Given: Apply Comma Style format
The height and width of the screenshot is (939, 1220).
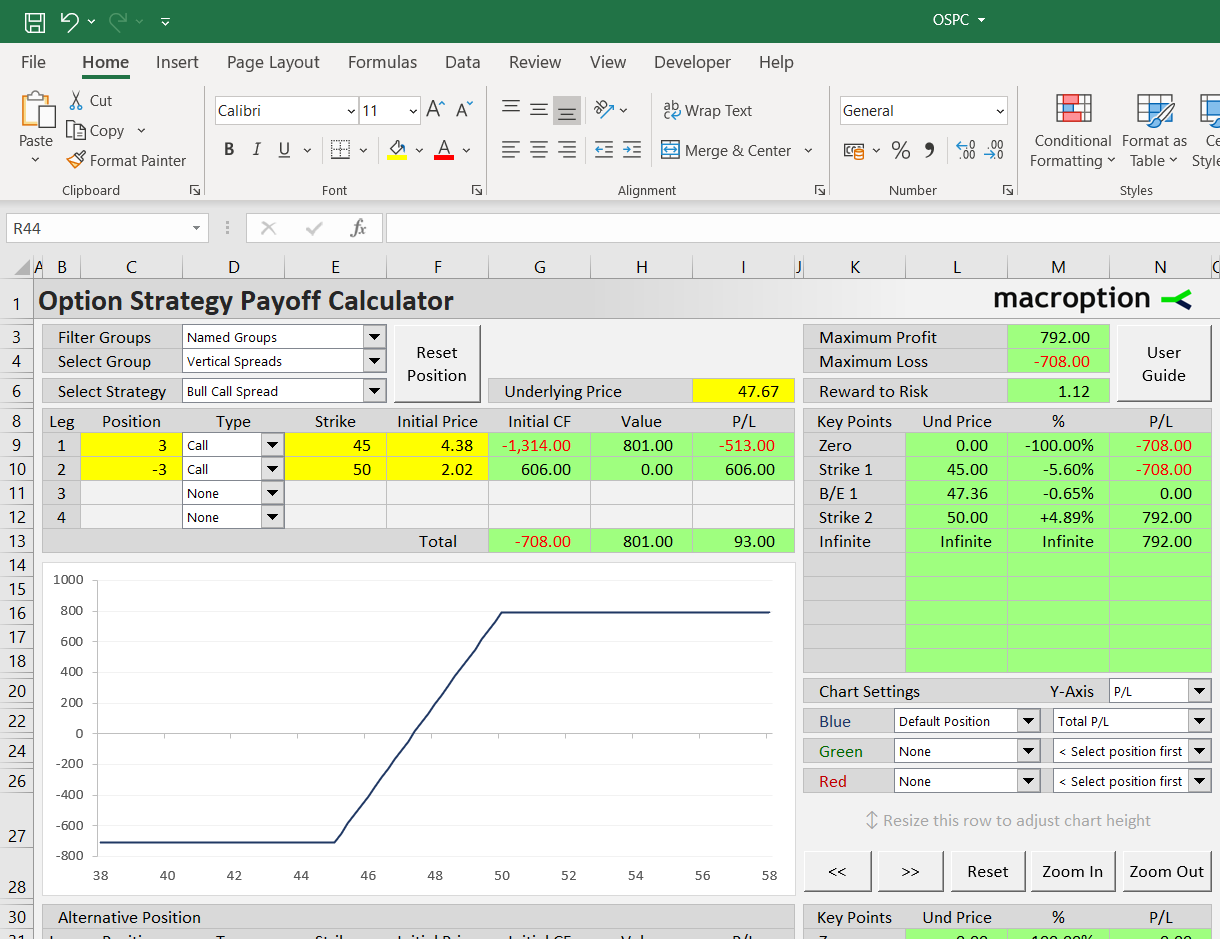Looking at the screenshot, I should (929, 151).
